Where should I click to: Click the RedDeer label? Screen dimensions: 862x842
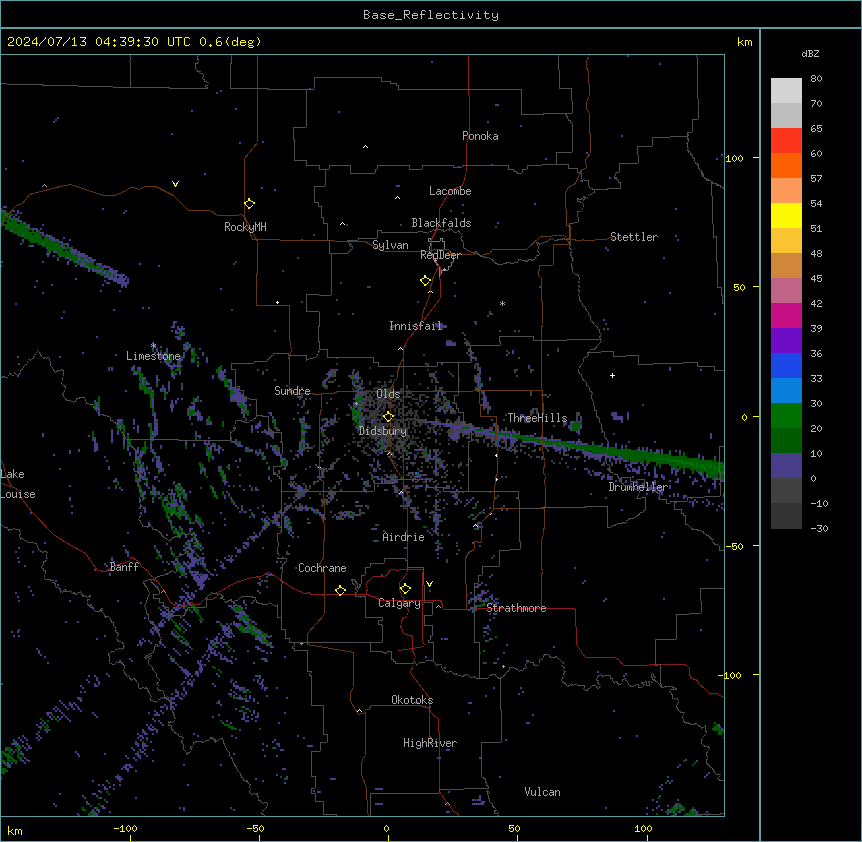pos(440,255)
